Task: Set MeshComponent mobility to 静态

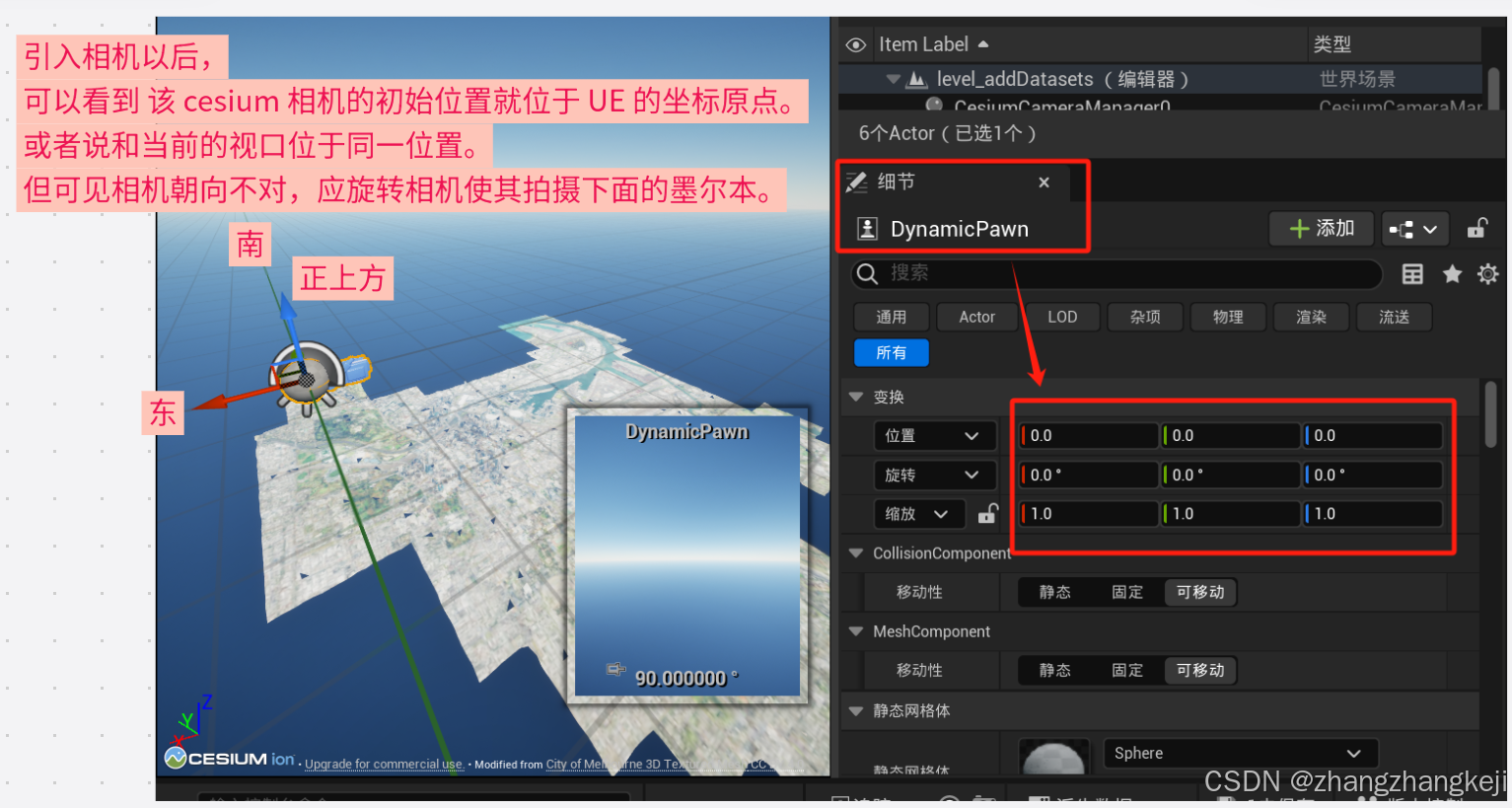Action: pyautogui.click(x=1054, y=670)
